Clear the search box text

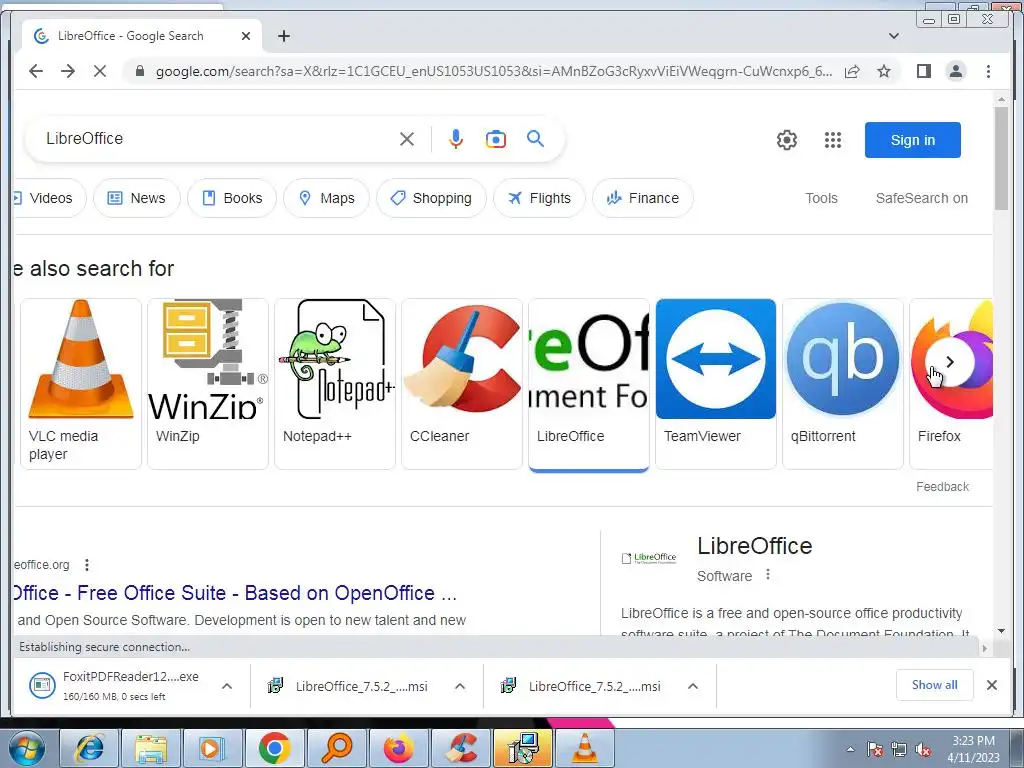click(x=407, y=139)
